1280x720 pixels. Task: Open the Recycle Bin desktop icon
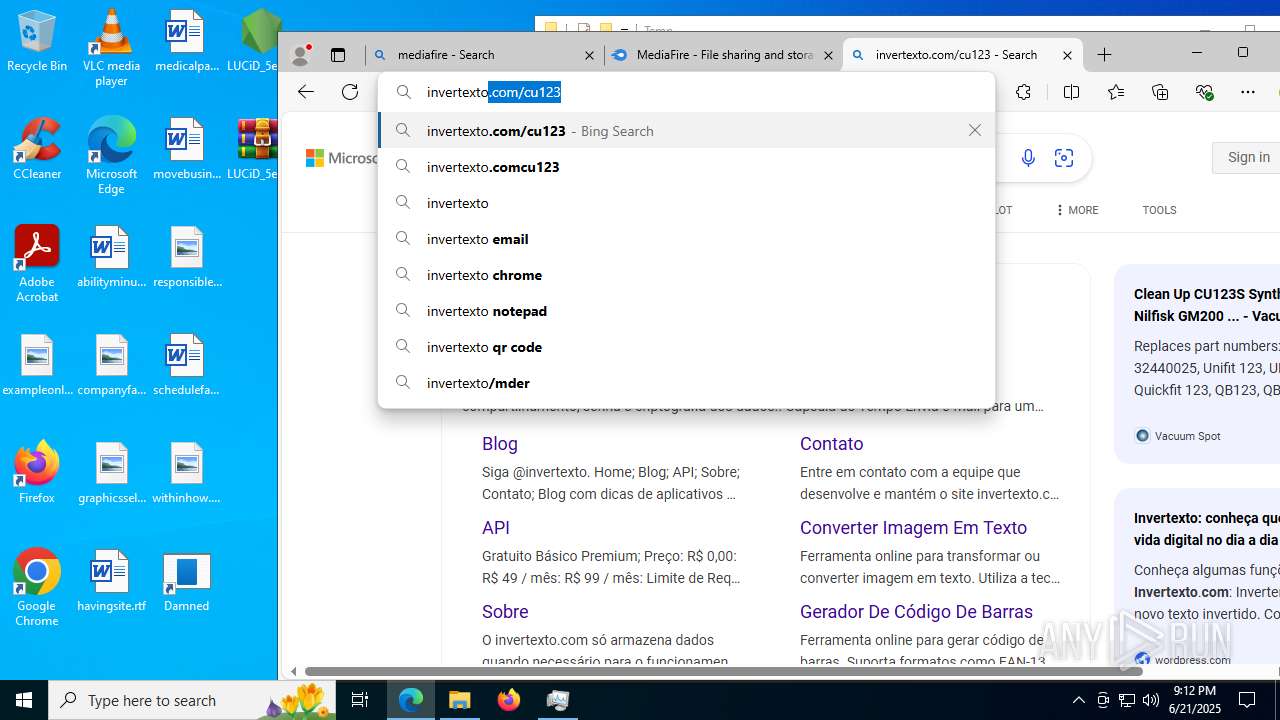click(x=37, y=42)
